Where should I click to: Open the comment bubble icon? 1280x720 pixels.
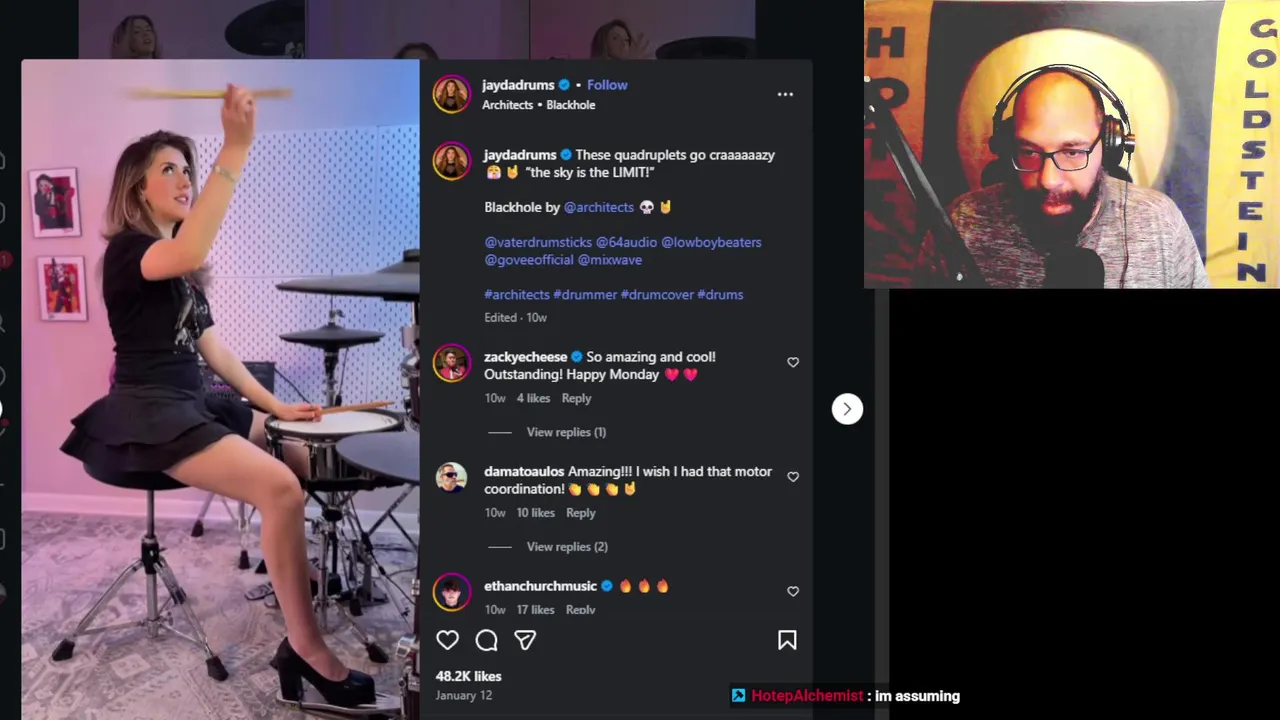486,640
